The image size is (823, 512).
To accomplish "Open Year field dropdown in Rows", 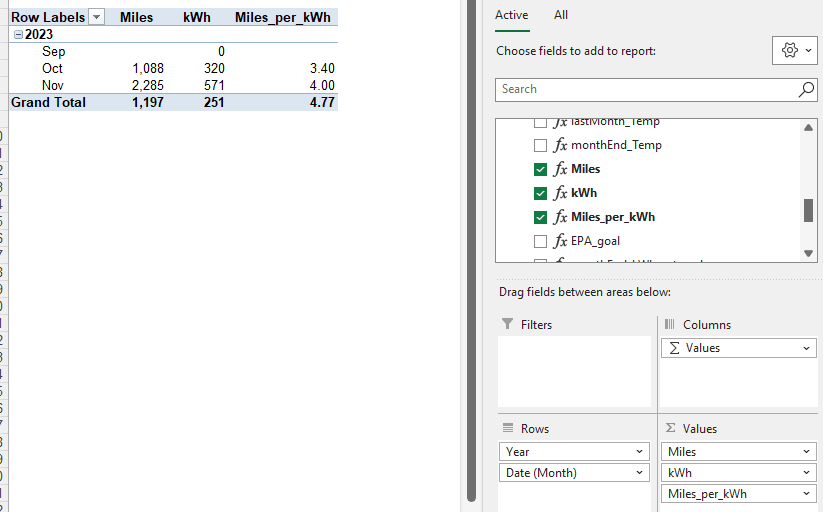I will coord(639,452).
